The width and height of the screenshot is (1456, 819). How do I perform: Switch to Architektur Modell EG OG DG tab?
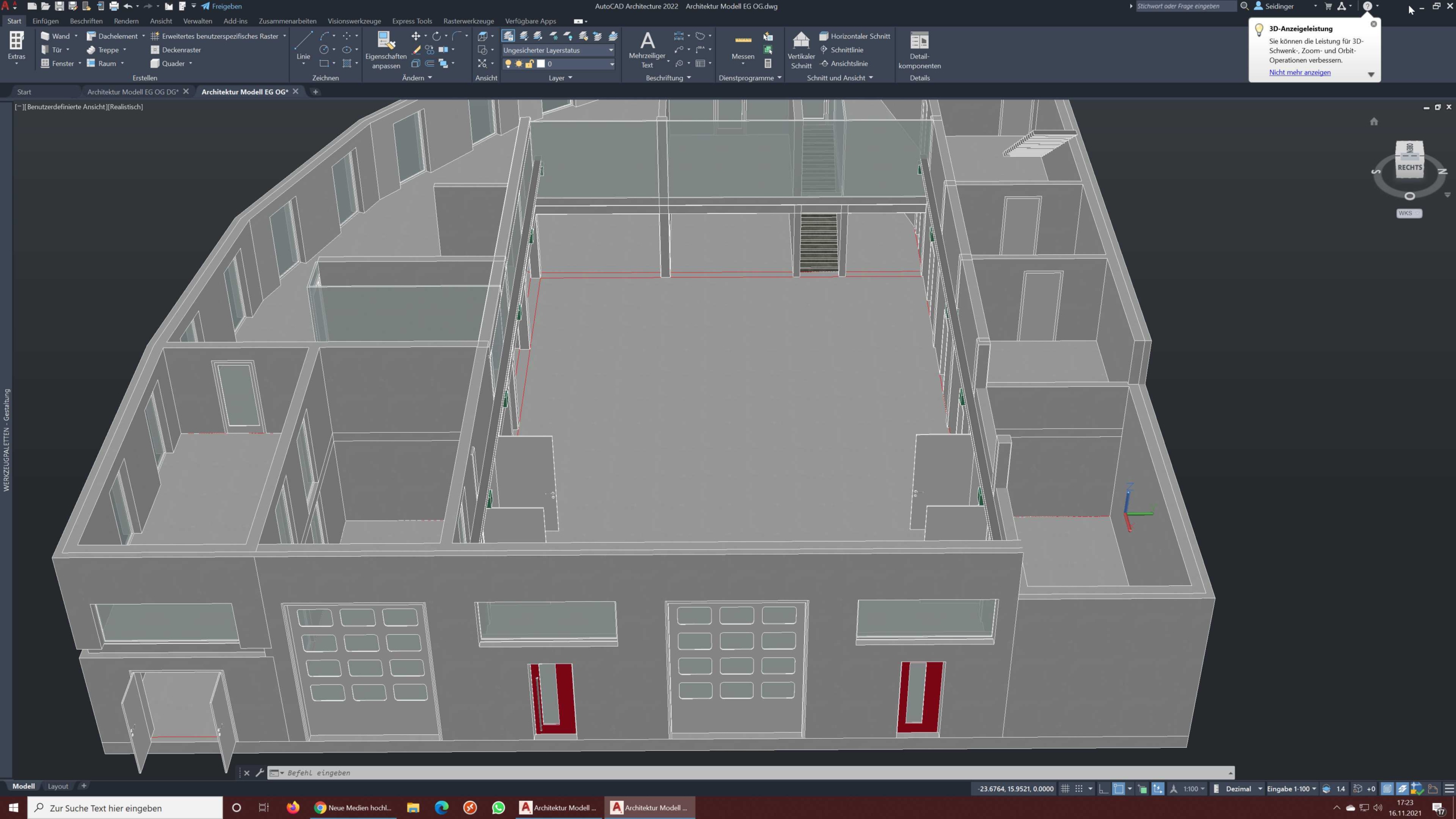coord(133,92)
